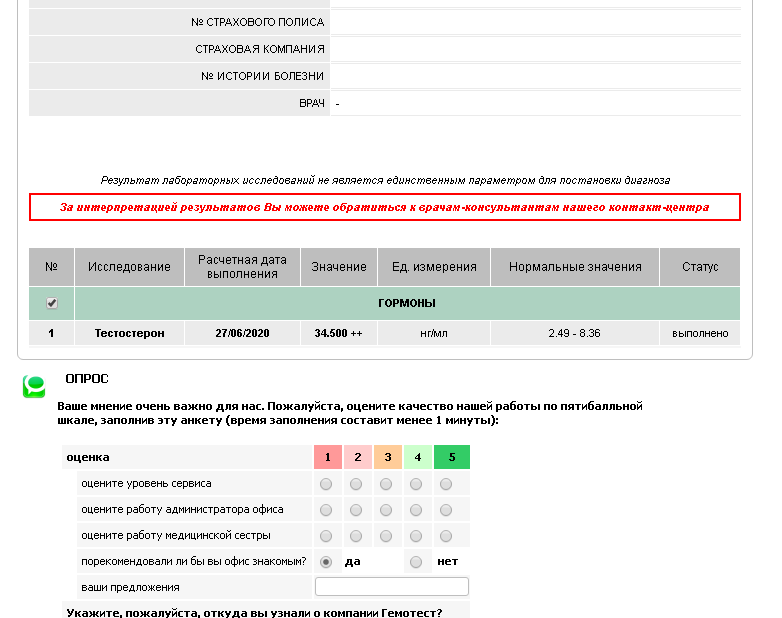Click the 'Исследование' column header
This screenshot has width=782, height=618.
click(x=129, y=267)
